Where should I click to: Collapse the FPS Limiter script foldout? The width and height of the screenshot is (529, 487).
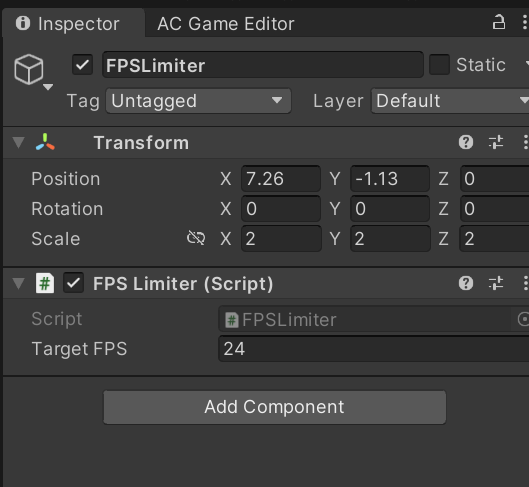pyautogui.click(x=19, y=283)
